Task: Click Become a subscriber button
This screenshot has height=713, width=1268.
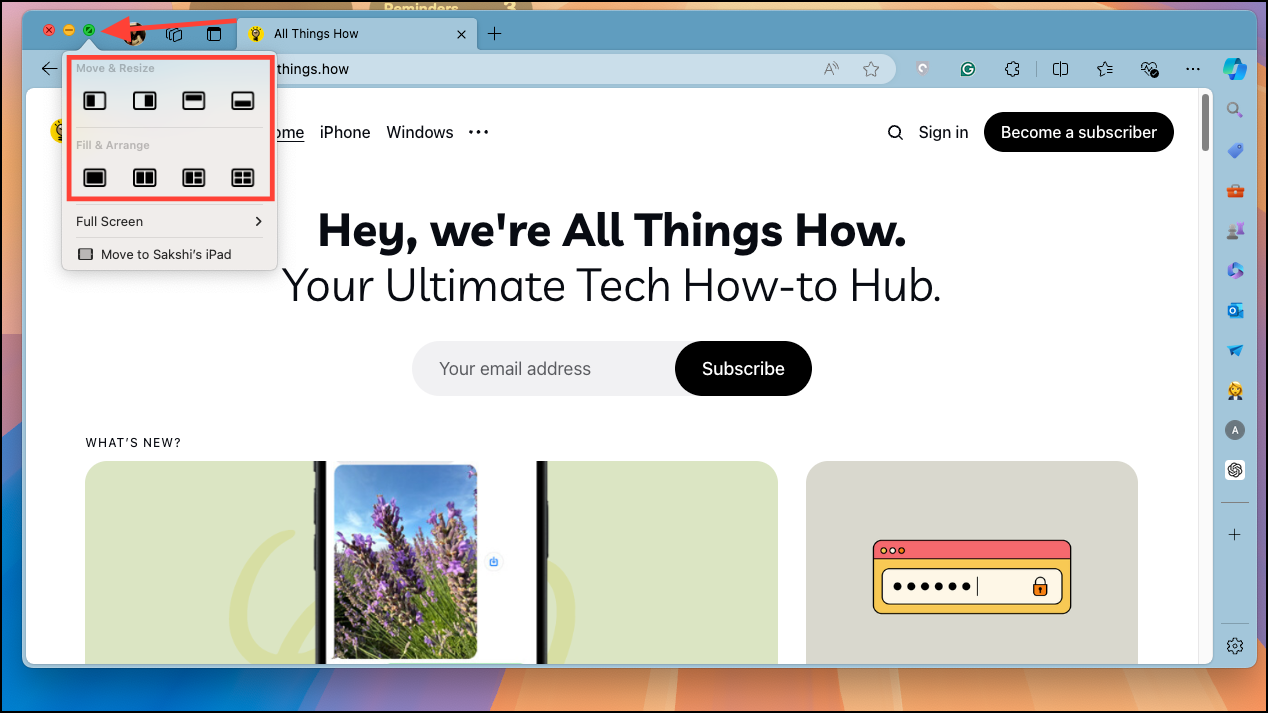Action: pyautogui.click(x=1079, y=132)
